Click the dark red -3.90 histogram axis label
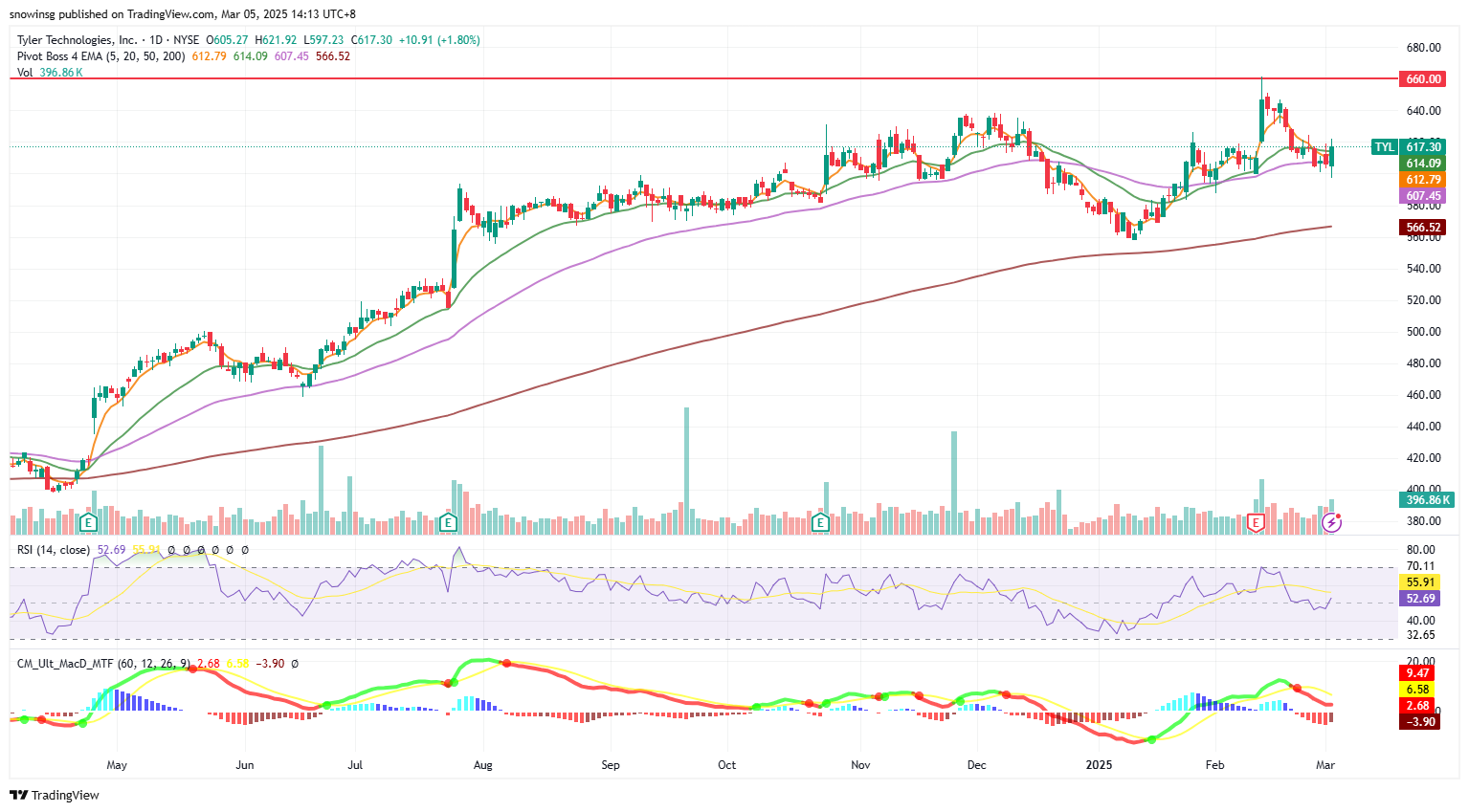Image resolution: width=1469 pixels, height=812 pixels. click(x=1419, y=722)
